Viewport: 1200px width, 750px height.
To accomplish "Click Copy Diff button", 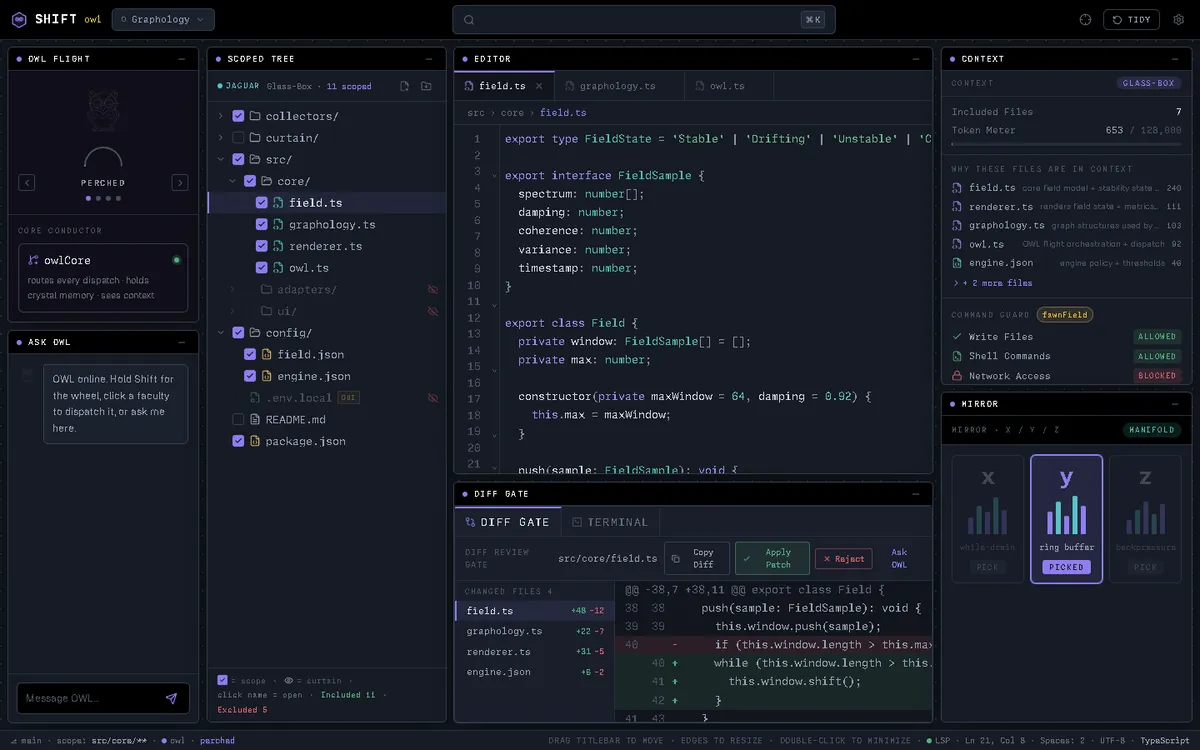I will (x=695, y=558).
